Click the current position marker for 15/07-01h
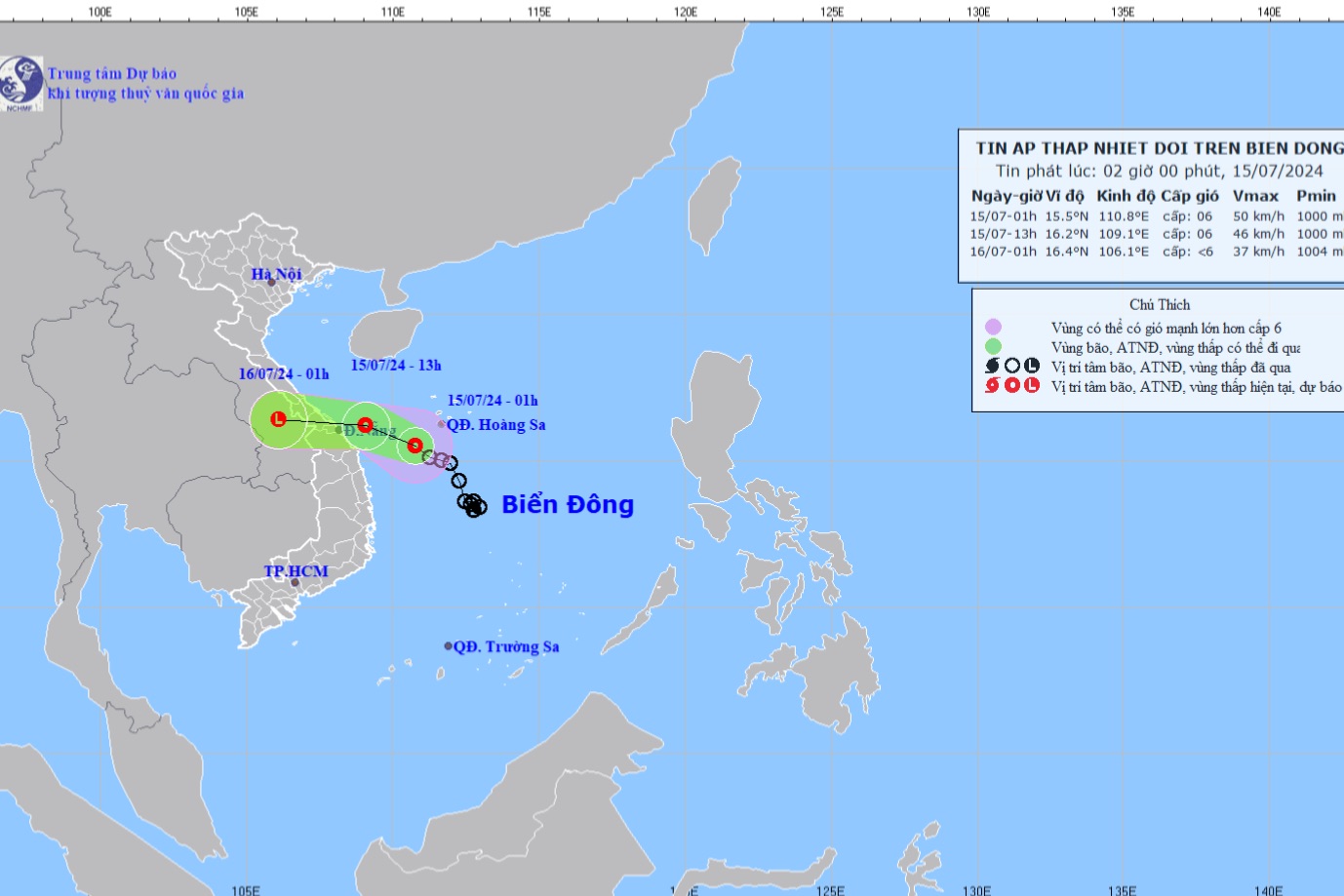 click(x=415, y=446)
